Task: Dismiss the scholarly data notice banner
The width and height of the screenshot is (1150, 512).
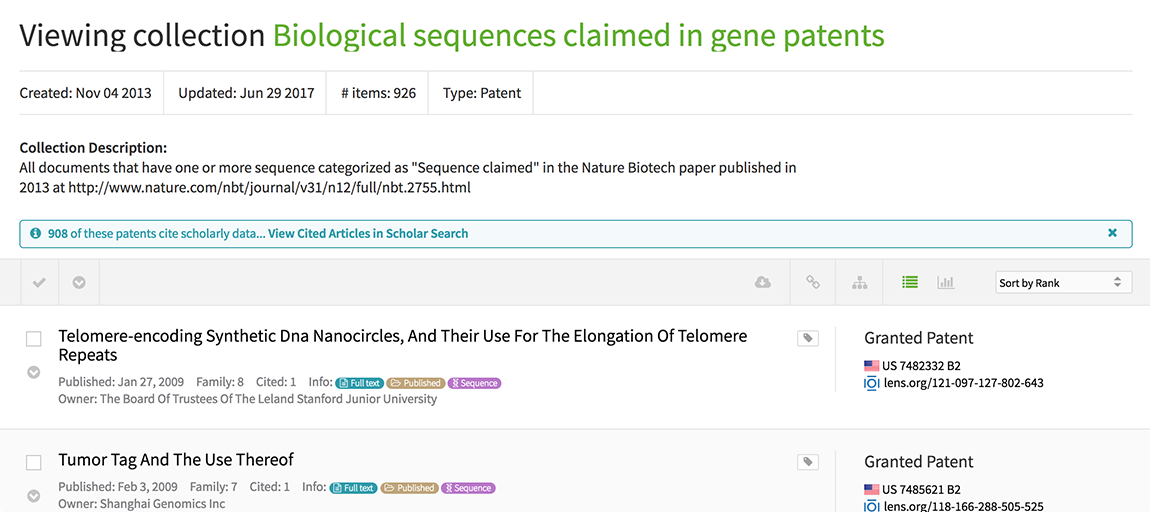Action: pyautogui.click(x=1112, y=233)
